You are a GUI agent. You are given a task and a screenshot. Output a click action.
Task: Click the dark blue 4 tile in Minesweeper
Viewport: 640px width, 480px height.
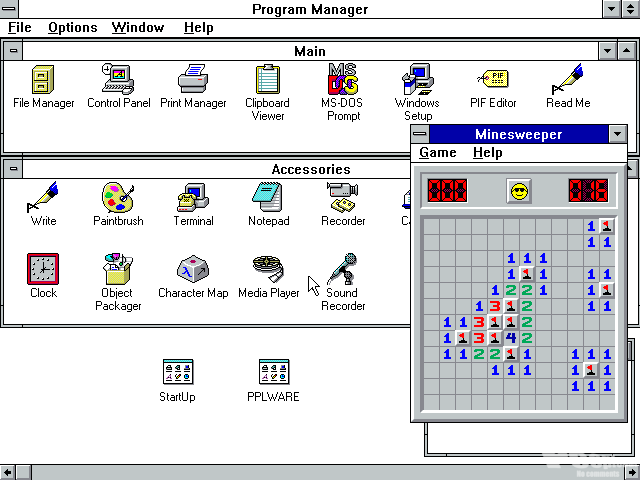(511, 338)
